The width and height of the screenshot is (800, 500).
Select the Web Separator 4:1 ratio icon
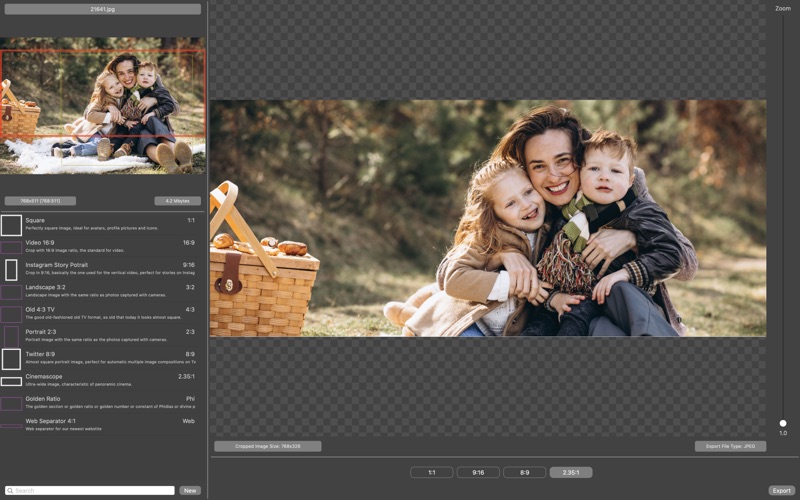11,426
